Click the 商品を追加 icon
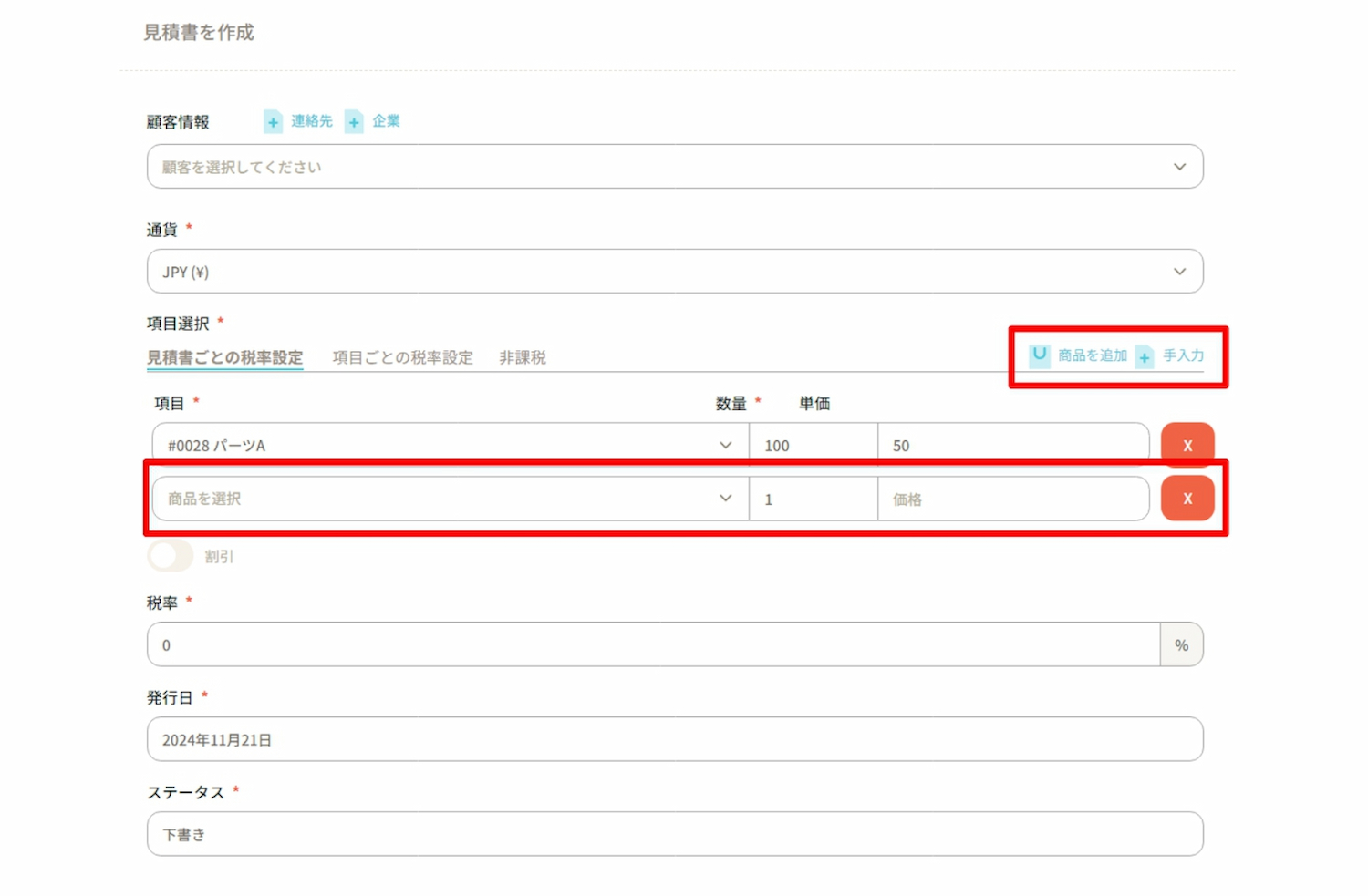The image size is (1368, 896). (x=1039, y=355)
